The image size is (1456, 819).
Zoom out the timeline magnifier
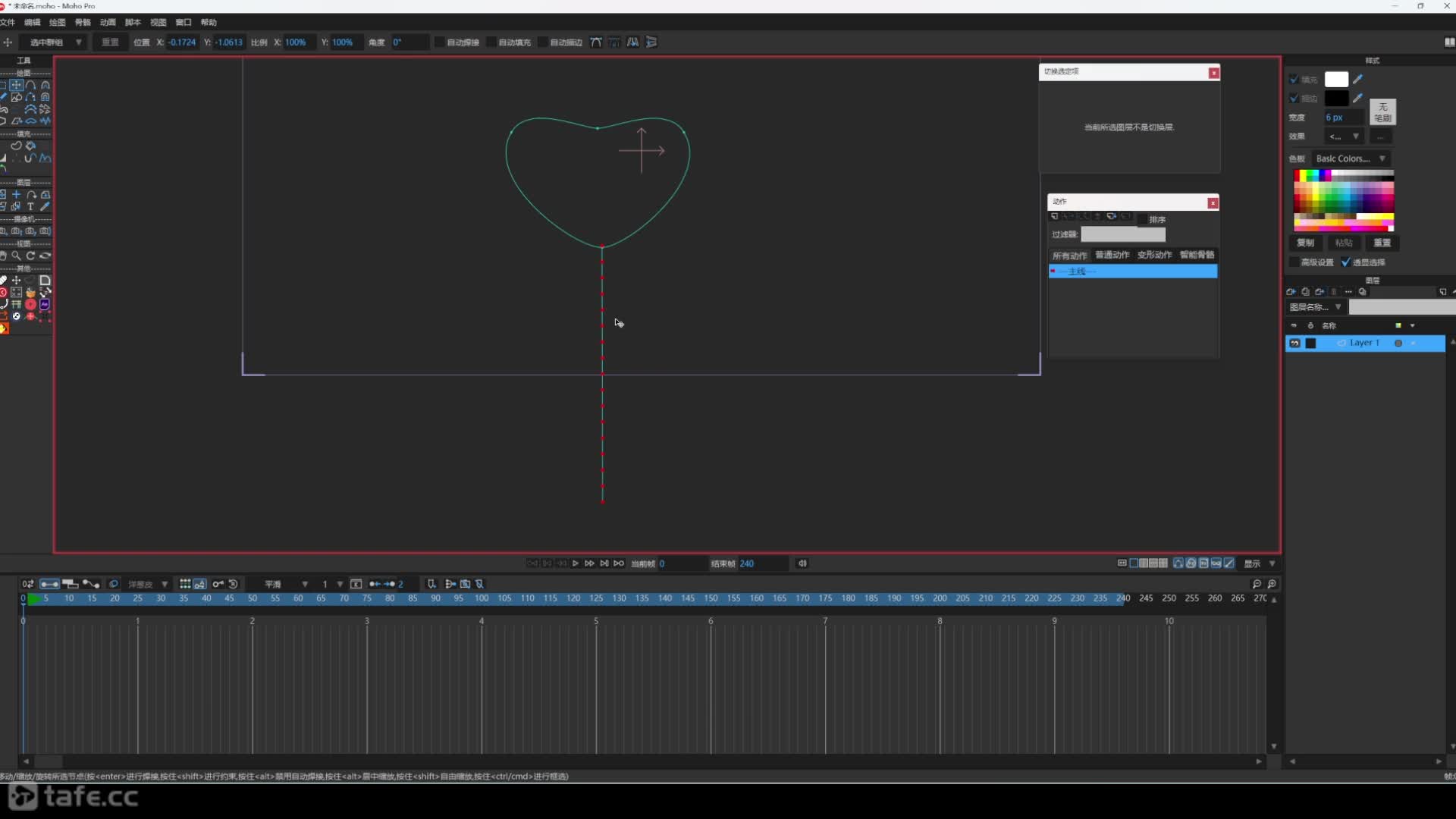point(1257,584)
